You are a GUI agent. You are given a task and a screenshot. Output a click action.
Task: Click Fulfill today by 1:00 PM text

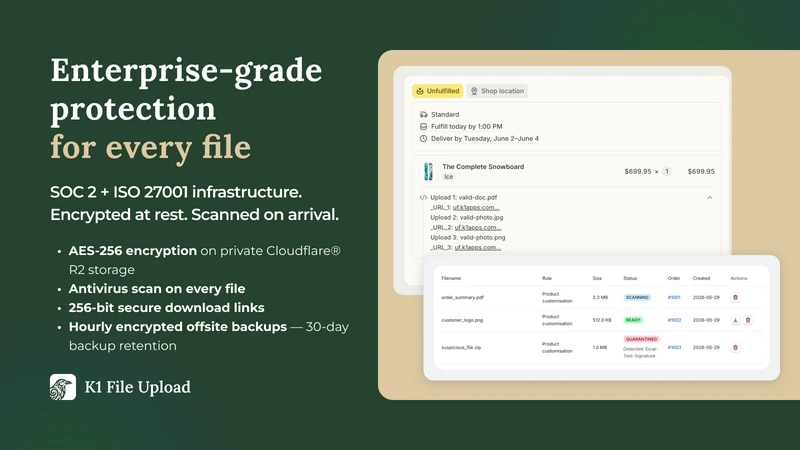466,127
